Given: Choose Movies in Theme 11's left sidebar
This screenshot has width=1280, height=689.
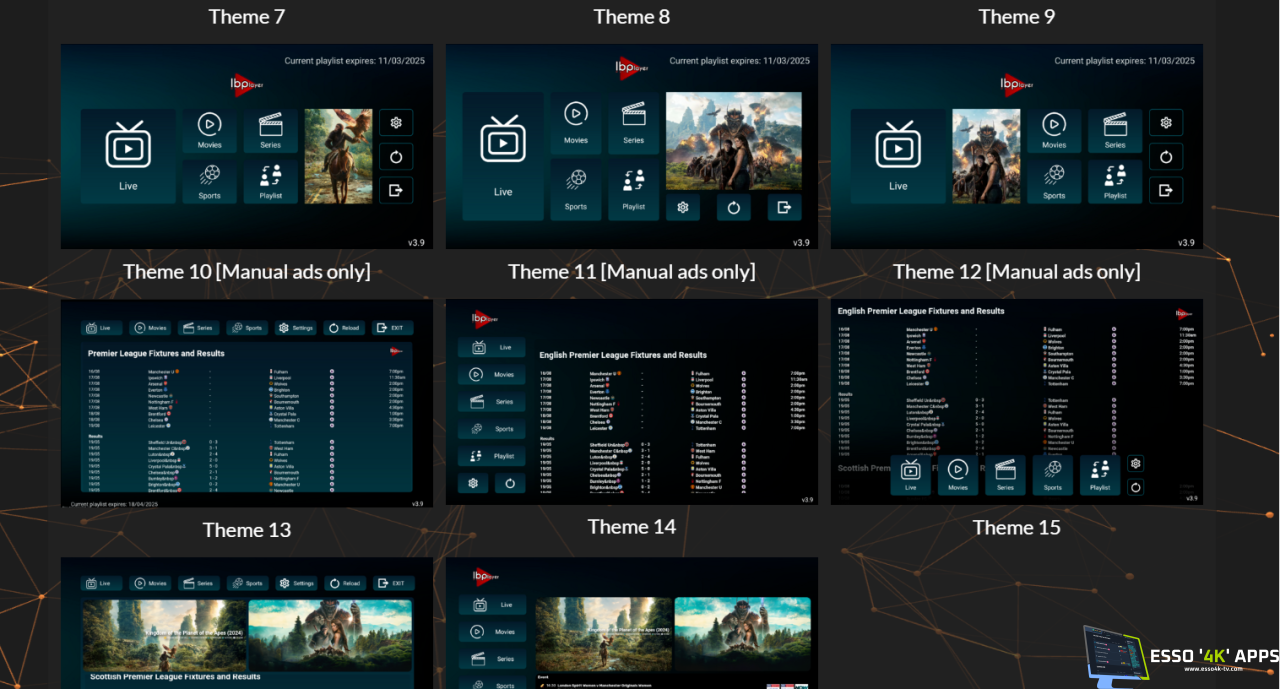Looking at the screenshot, I should point(491,375).
